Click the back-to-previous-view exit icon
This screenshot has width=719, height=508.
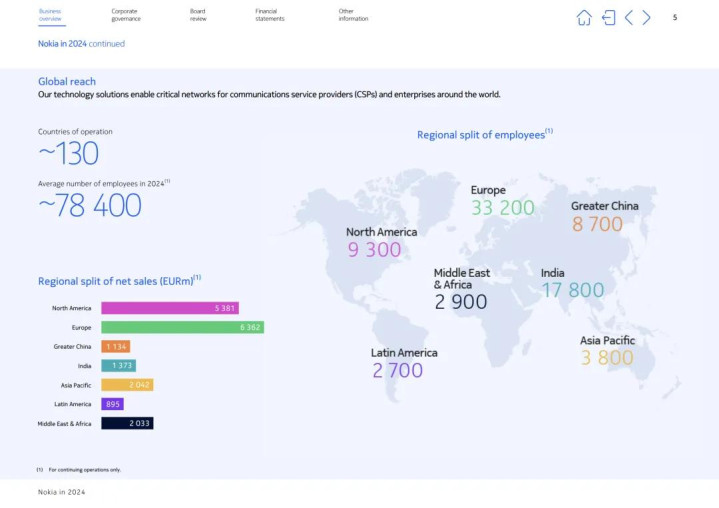608,18
